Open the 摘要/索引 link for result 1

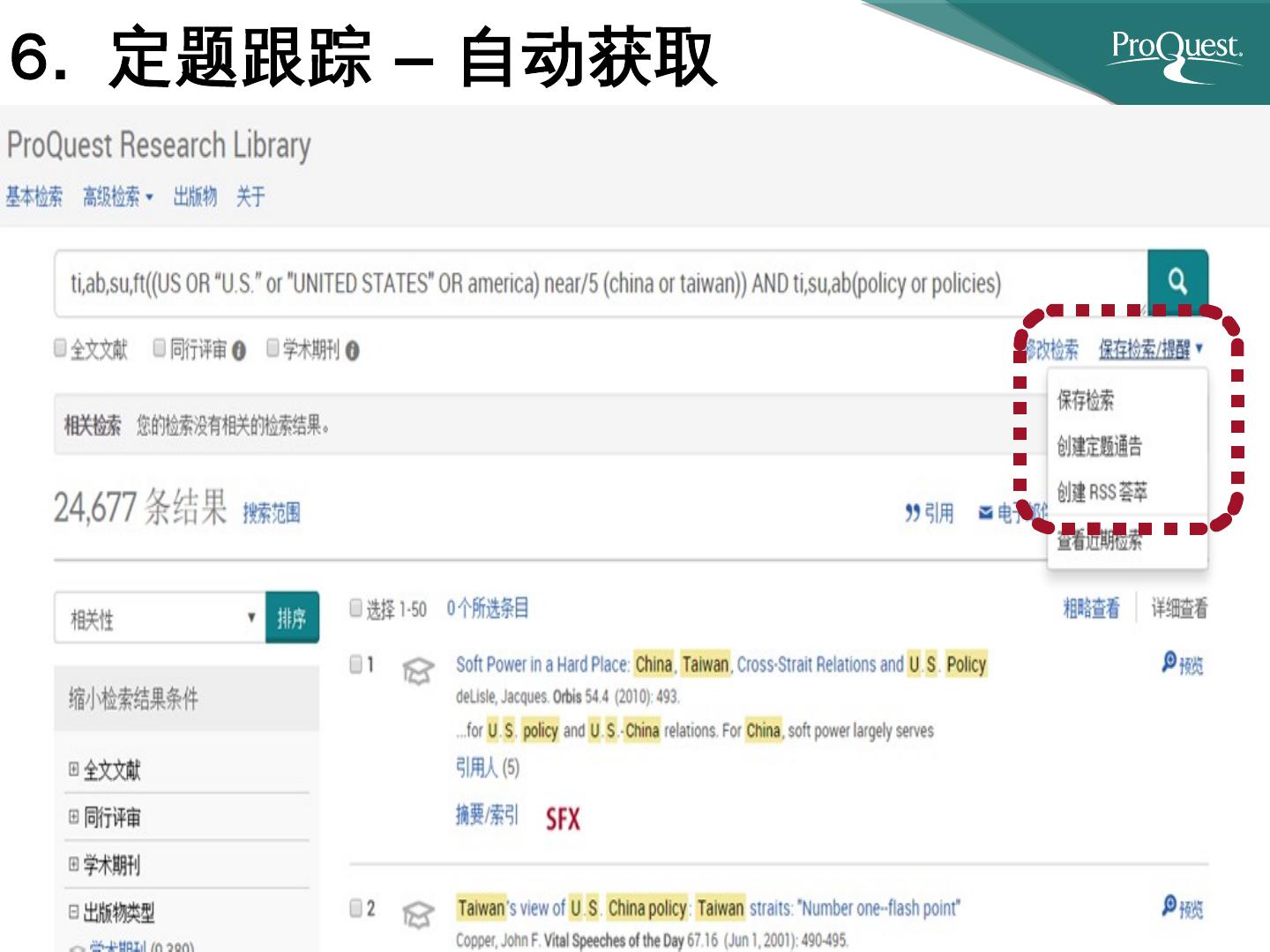click(x=487, y=814)
